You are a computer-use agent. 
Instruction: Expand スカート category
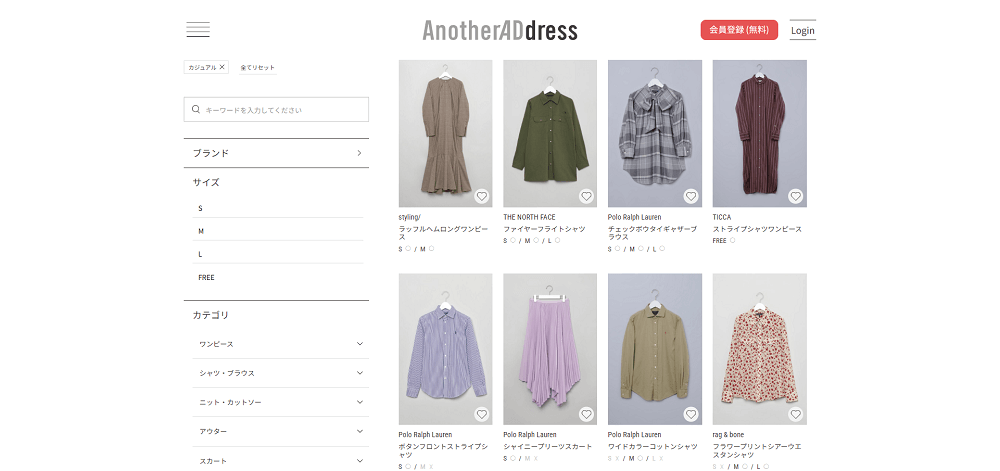[281, 461]
